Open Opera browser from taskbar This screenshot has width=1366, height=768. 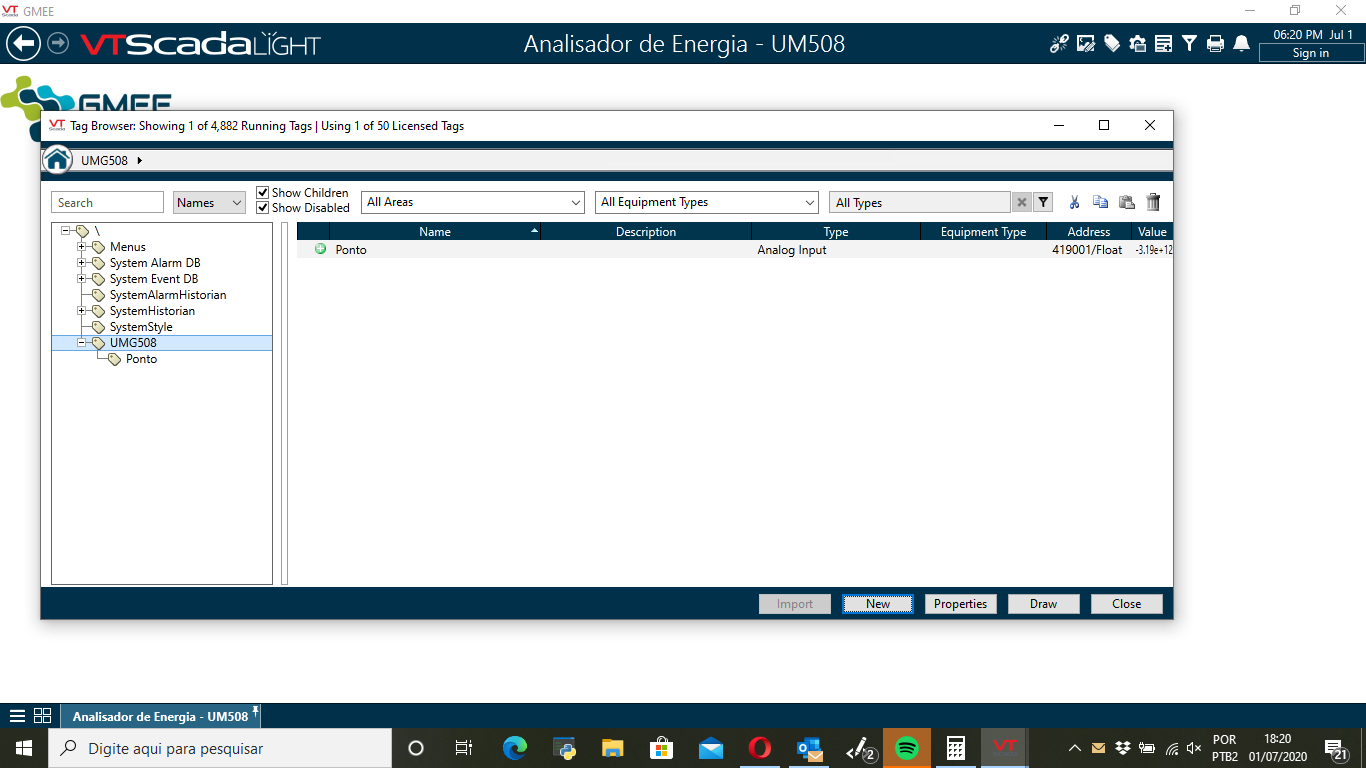(x=760, y=748)
